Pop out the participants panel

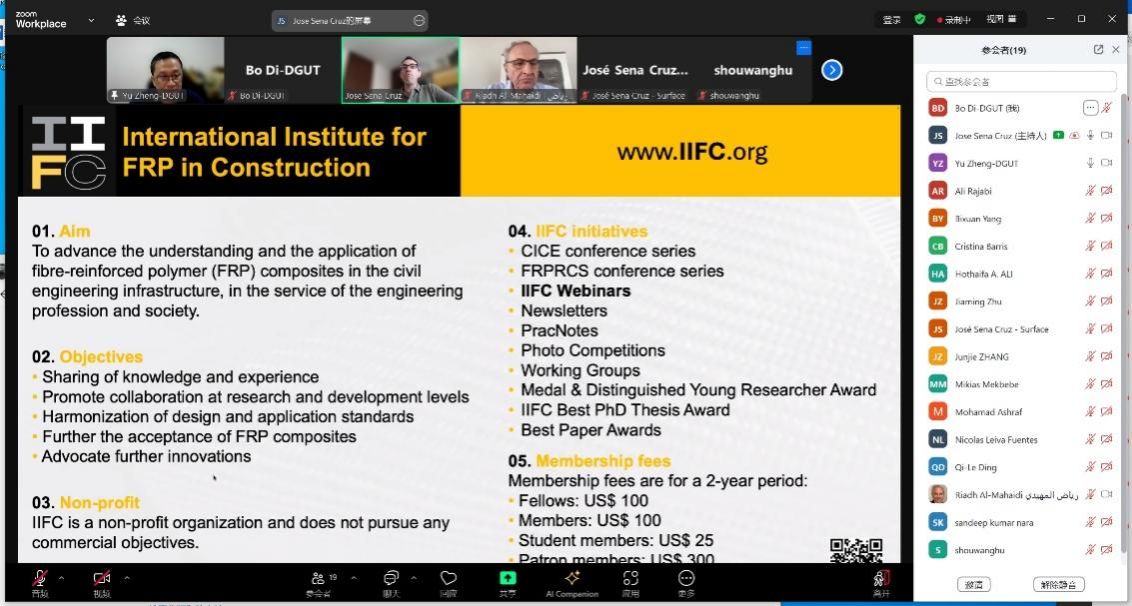(1098, 50)
